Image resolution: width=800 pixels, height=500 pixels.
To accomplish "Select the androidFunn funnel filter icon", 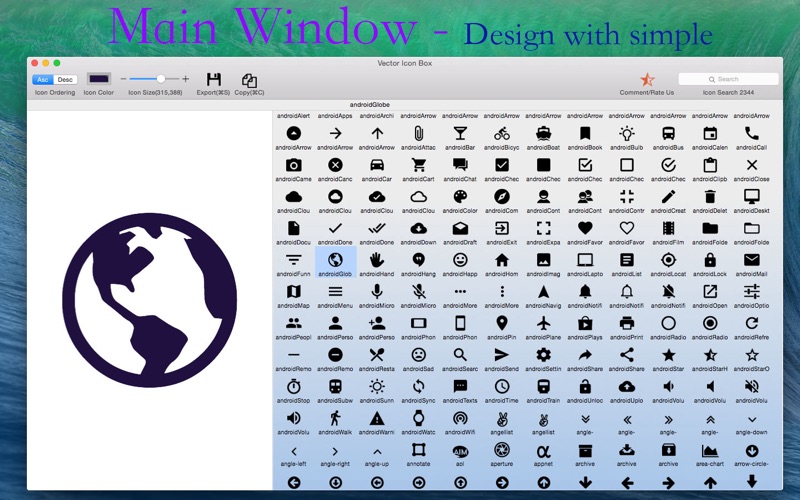I will [293, 260].
